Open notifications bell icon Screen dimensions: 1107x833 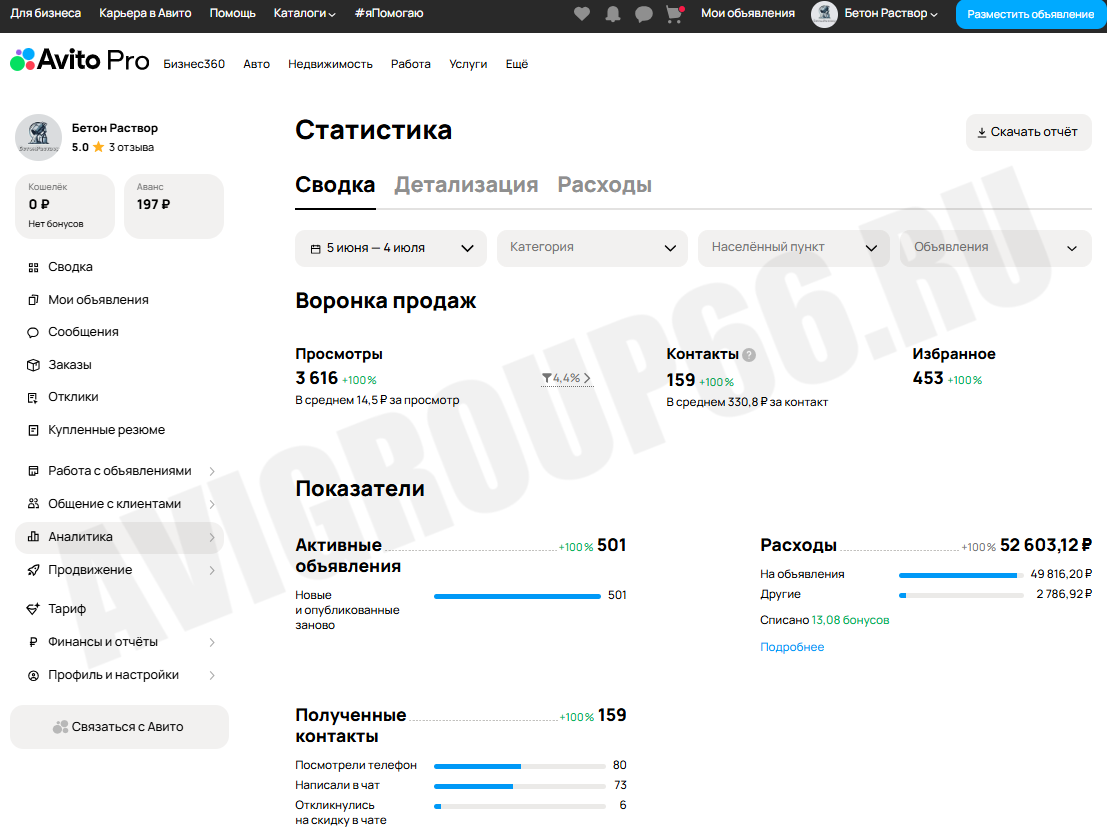(x=613, y=13)
